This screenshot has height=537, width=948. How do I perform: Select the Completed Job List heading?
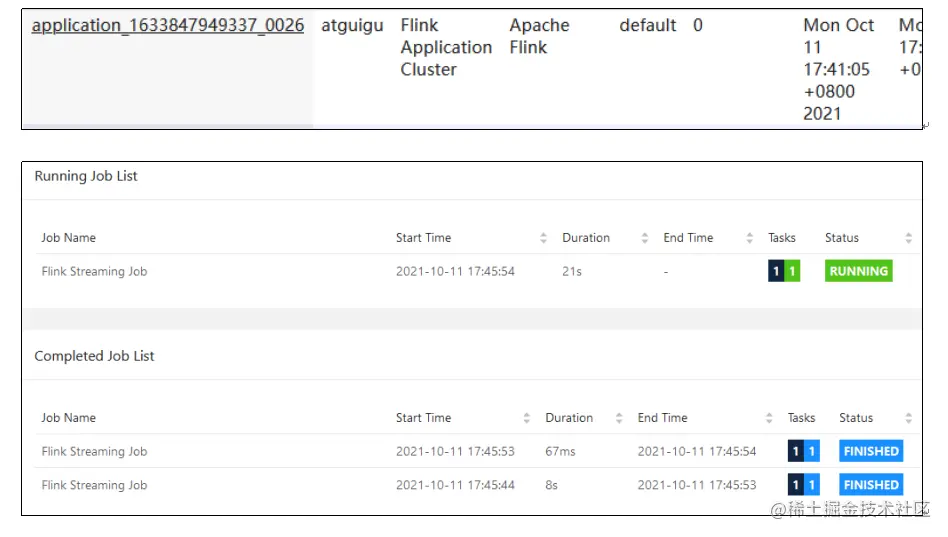pyautogui.click(x=94, y=356)
